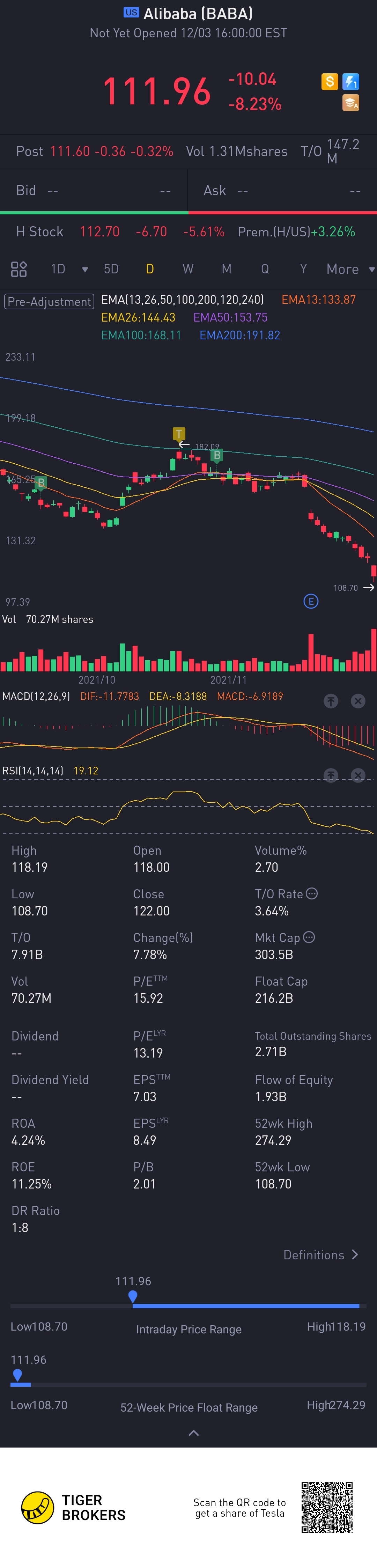Image resolution: width=377 pixels, height=1568 pixels.
Task: Expand the 1D timeframe dropdown arrow
Action: [x=85, y=270]
